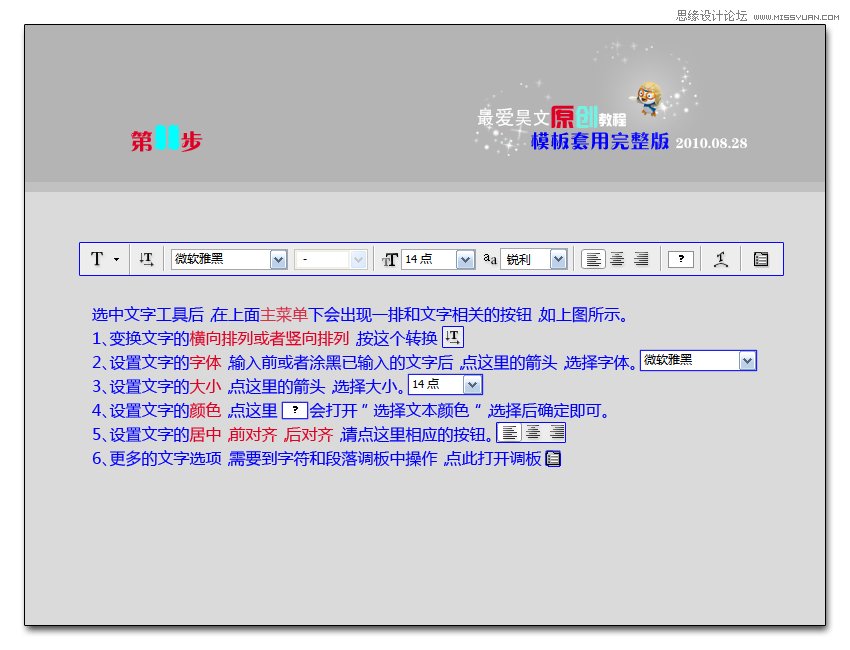Image resolution: width=850 pixels, height=650 pixels.
Task: Click right align icon beside line 5
Action: click(556, 433)
